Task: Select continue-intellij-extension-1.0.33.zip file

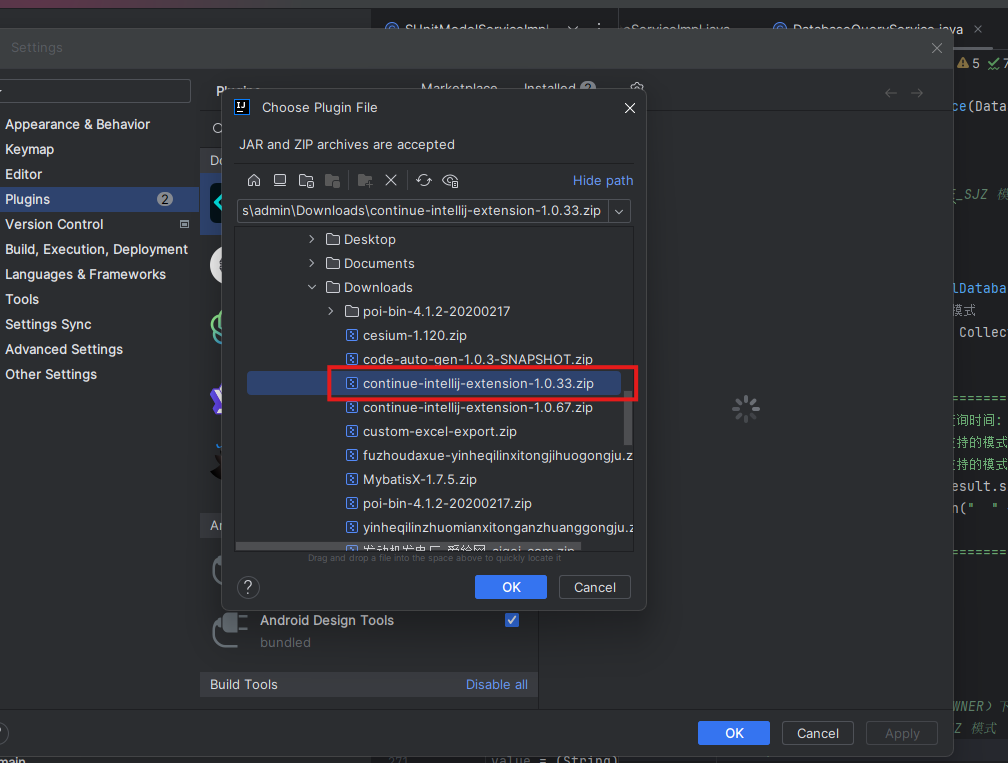Action: click(x=478, y=383)
